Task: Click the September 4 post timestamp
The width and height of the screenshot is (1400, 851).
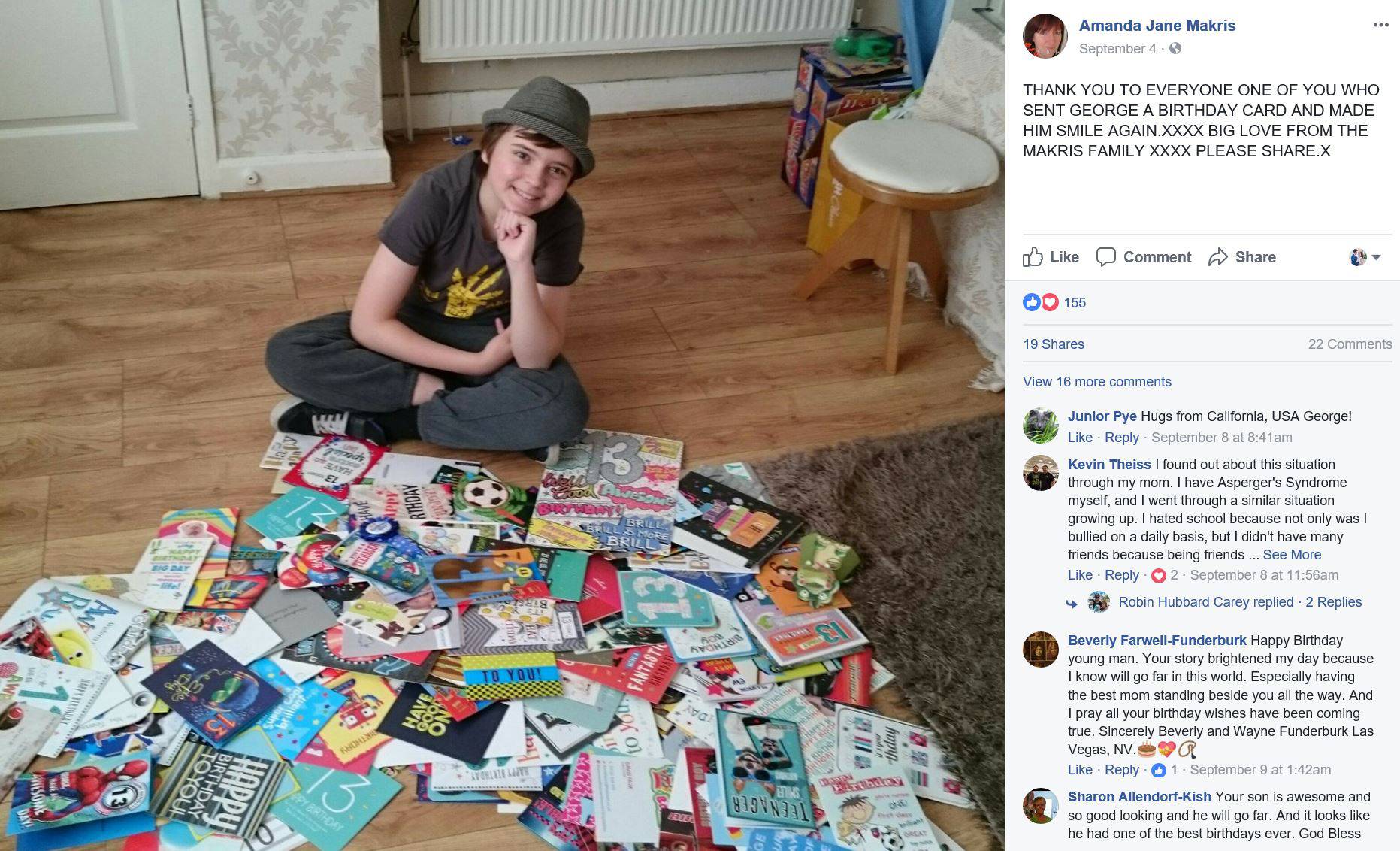Action: click(x=1117, y=48)
